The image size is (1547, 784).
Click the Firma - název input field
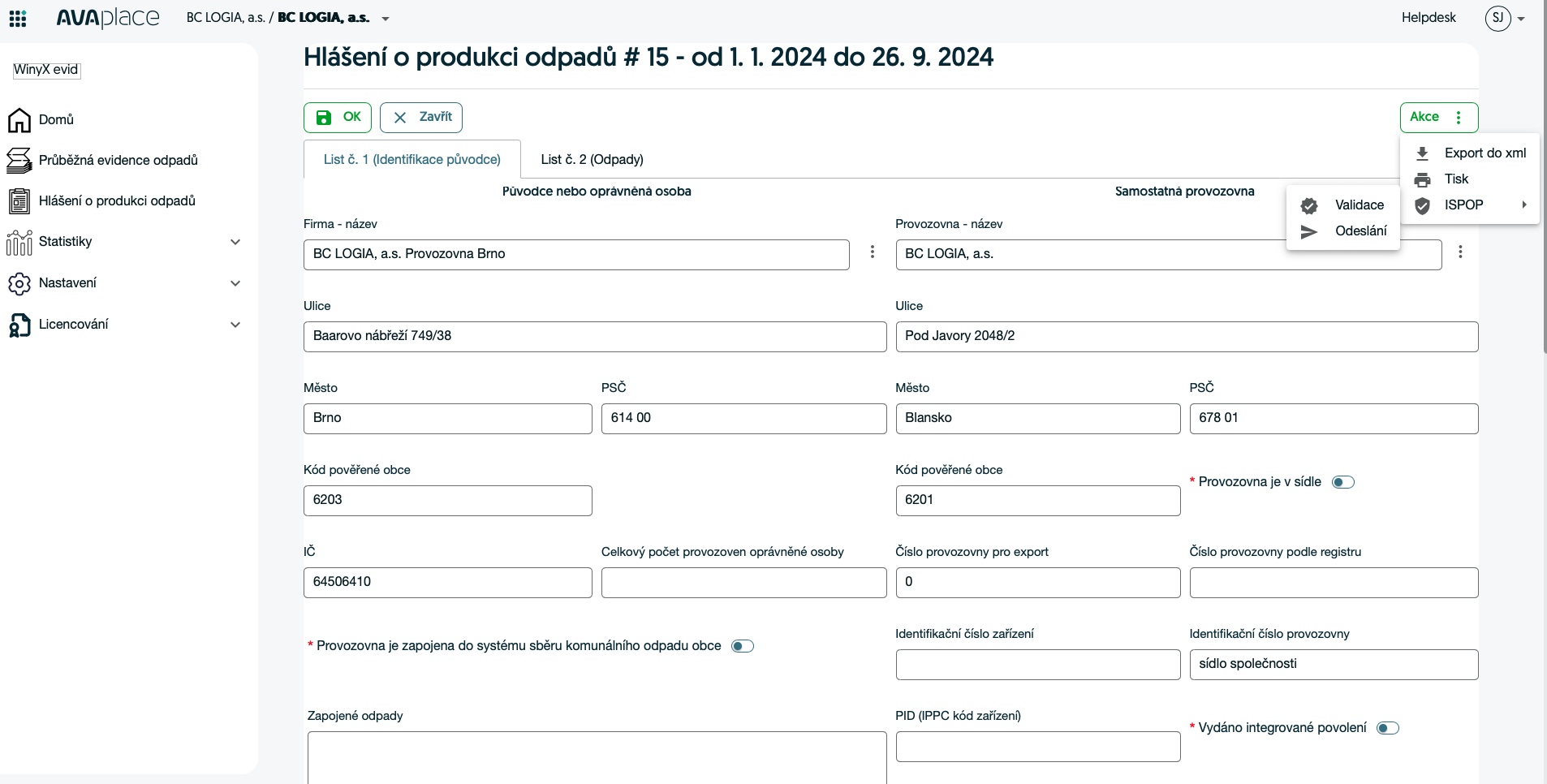coord(576,255)
